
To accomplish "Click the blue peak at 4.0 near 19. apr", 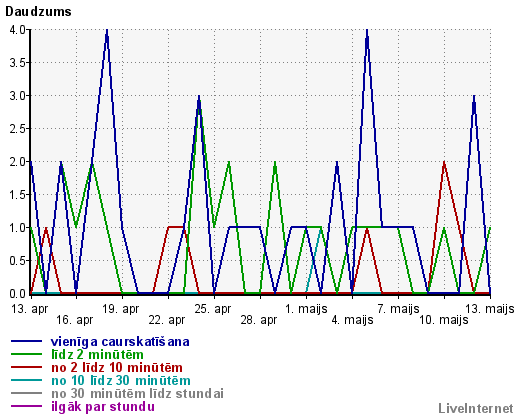I will coord(107,31).
